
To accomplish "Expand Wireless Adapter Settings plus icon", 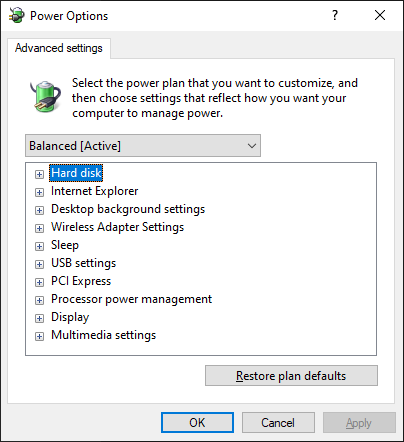I will point(39,228).
